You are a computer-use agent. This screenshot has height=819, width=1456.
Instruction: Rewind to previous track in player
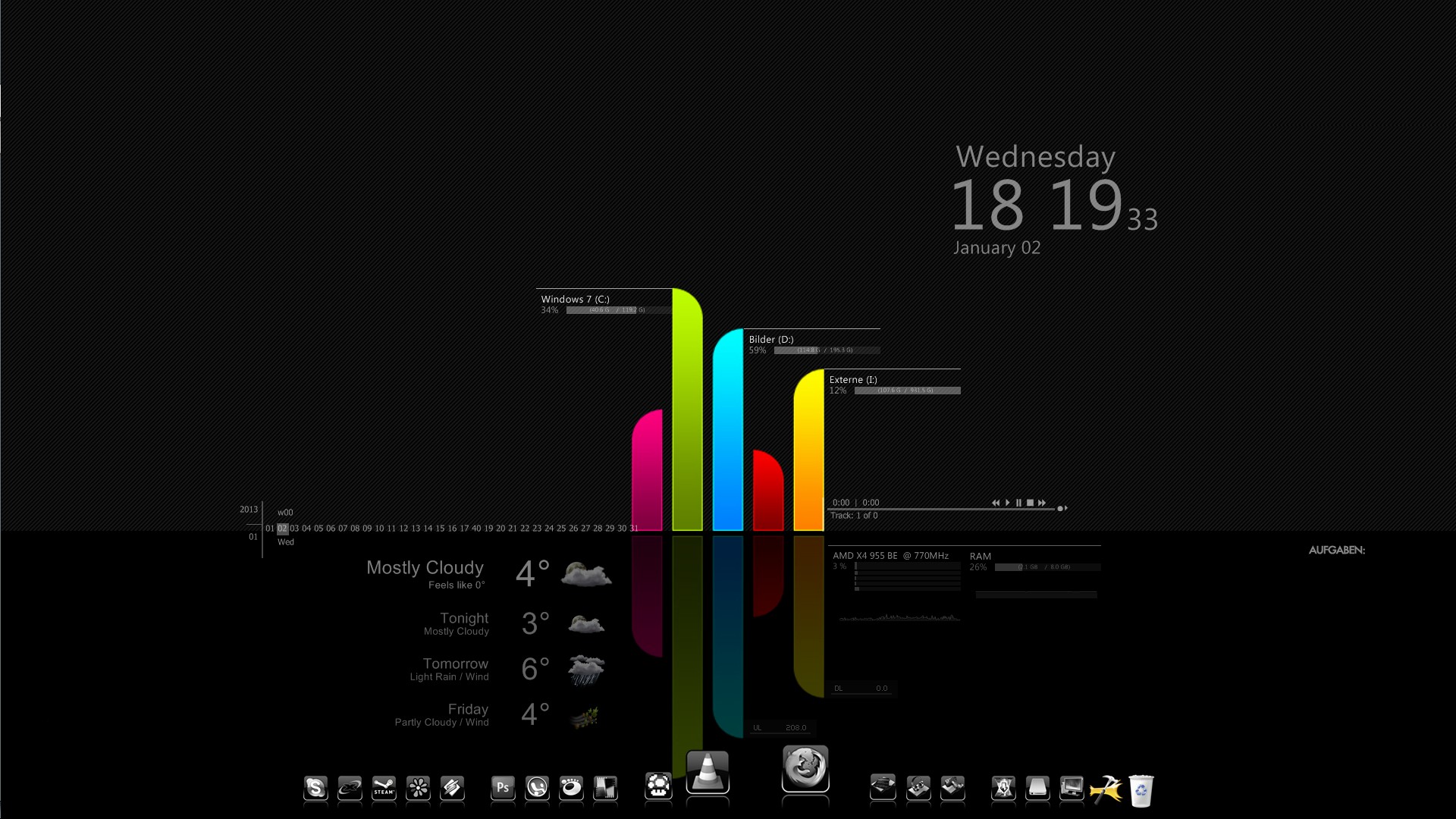pos(995,503)
